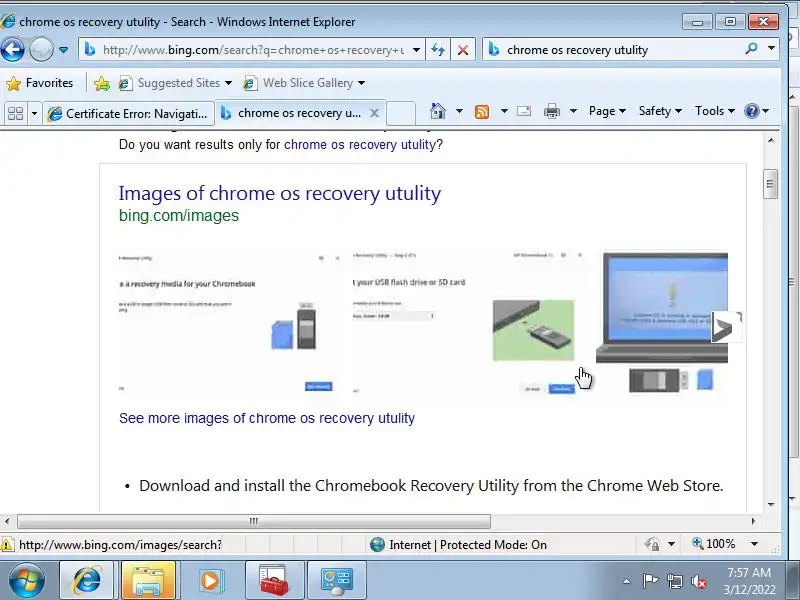The height and width of the screenshot is (600, 800).
Task: Click the magnifier Search icon
Action: pyautogui.click(x=751, y=49)
